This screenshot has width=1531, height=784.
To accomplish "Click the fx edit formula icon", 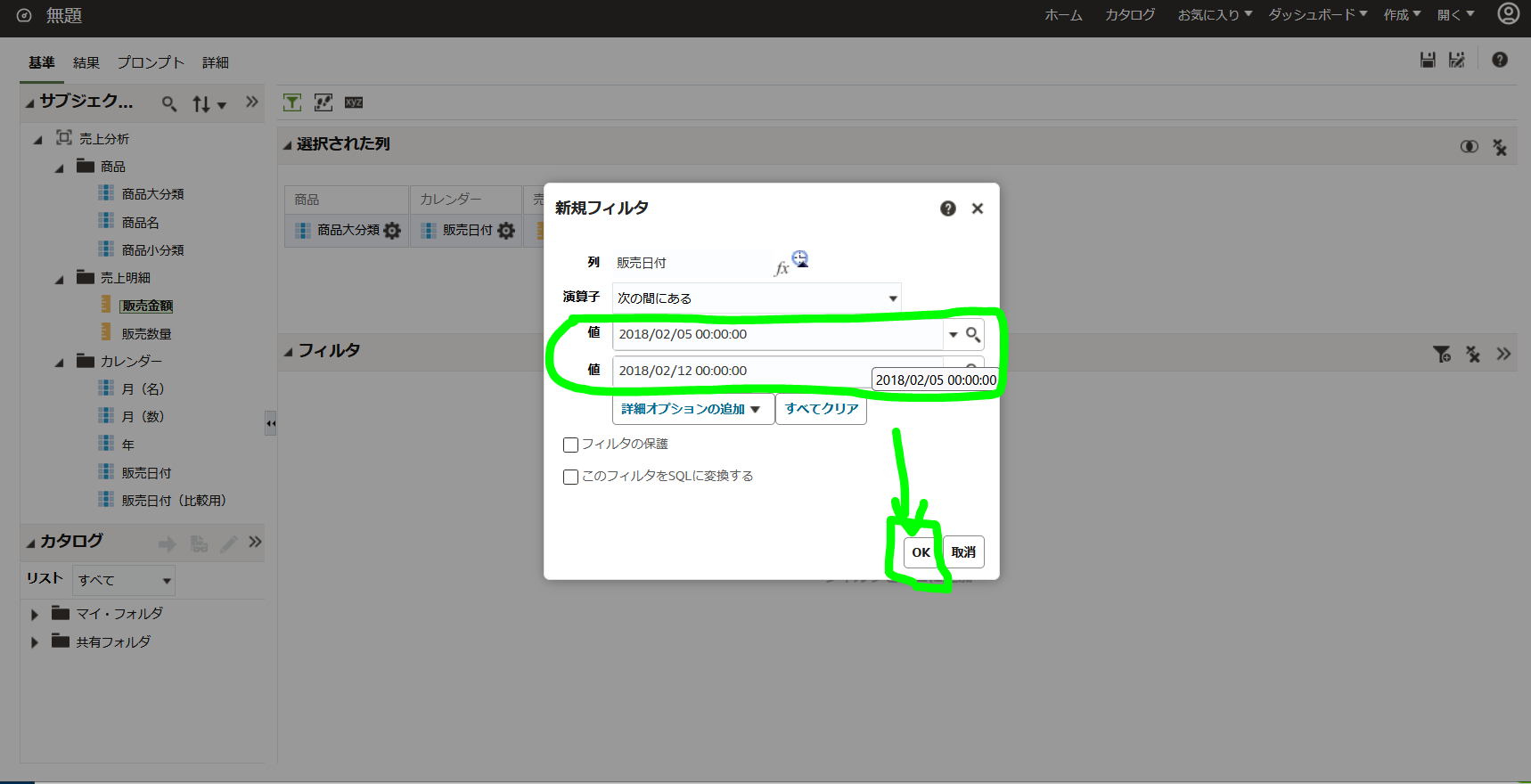I will 782,268.
